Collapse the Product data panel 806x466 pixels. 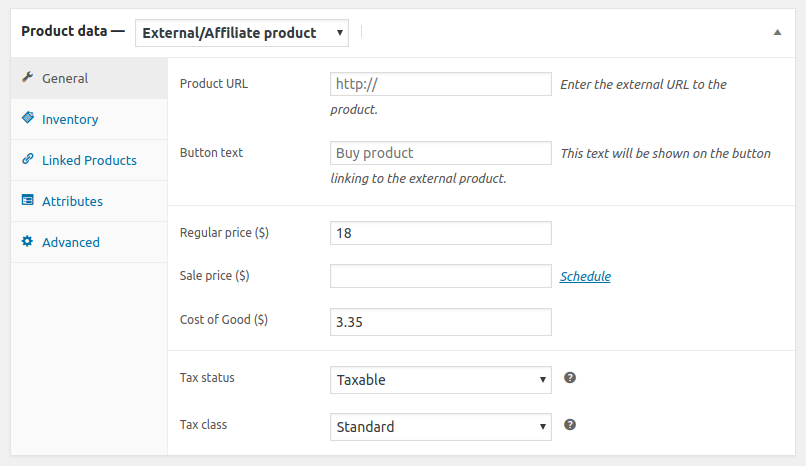coord(777,32)
